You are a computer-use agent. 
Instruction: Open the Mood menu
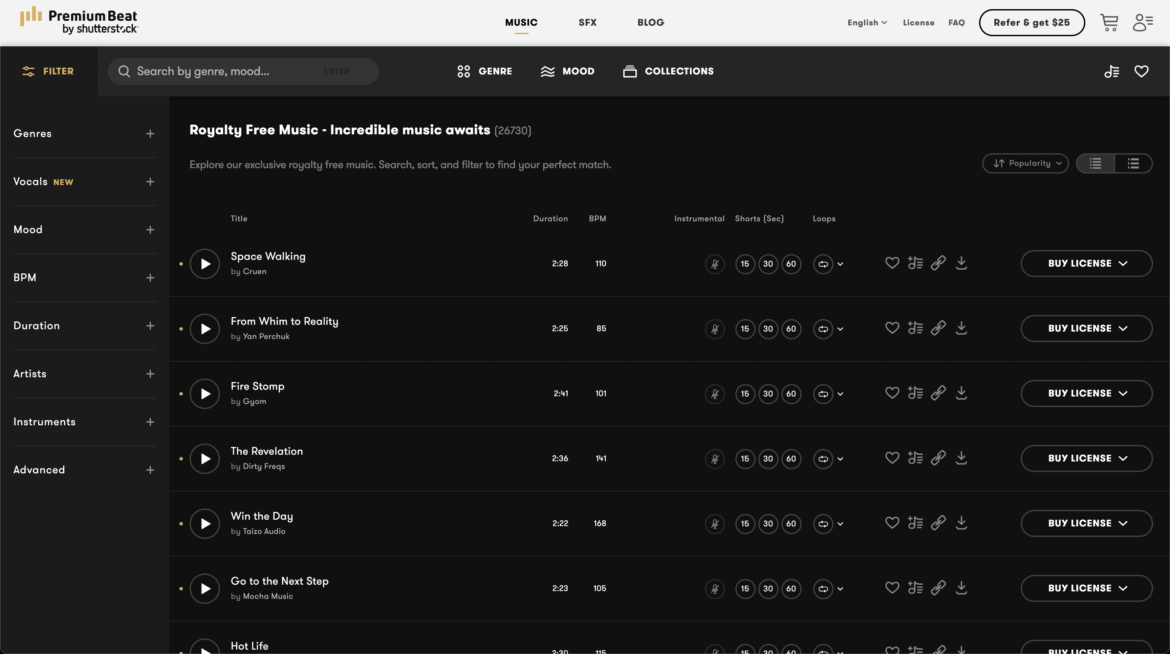coord(567,71)
